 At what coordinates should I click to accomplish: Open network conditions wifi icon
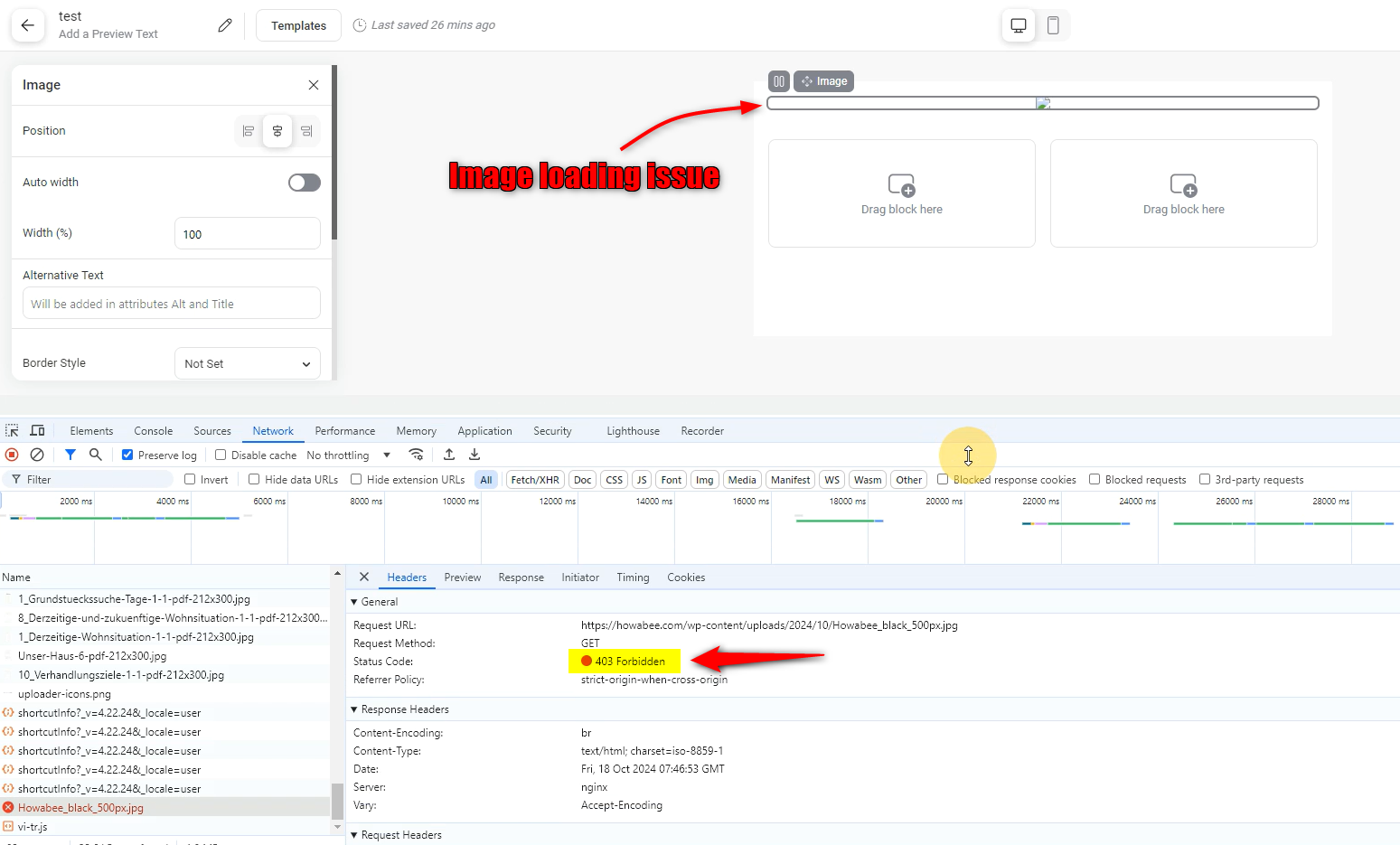pos(416,455)
